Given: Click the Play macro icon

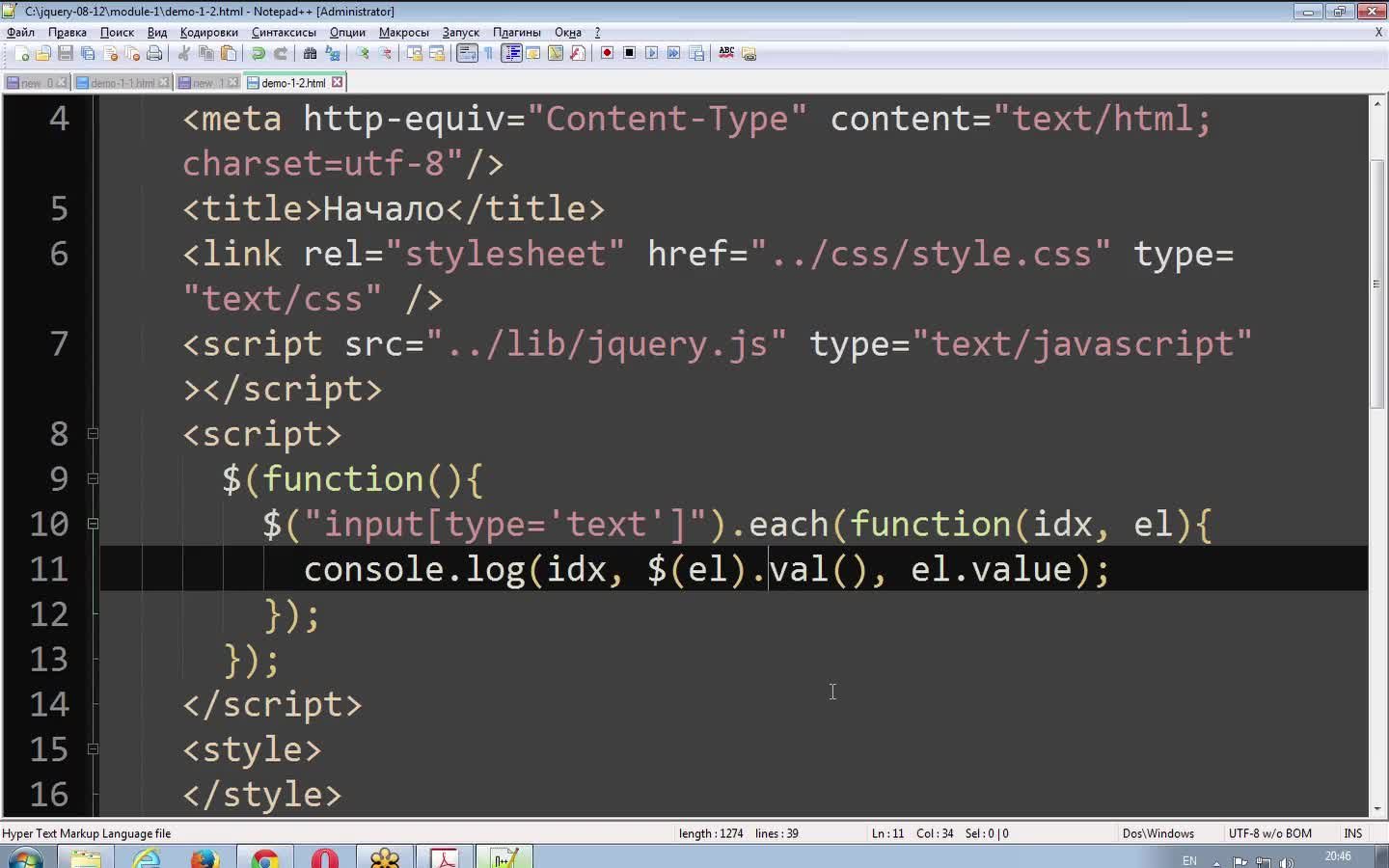Looking at the screenshot, I should 651,54.
